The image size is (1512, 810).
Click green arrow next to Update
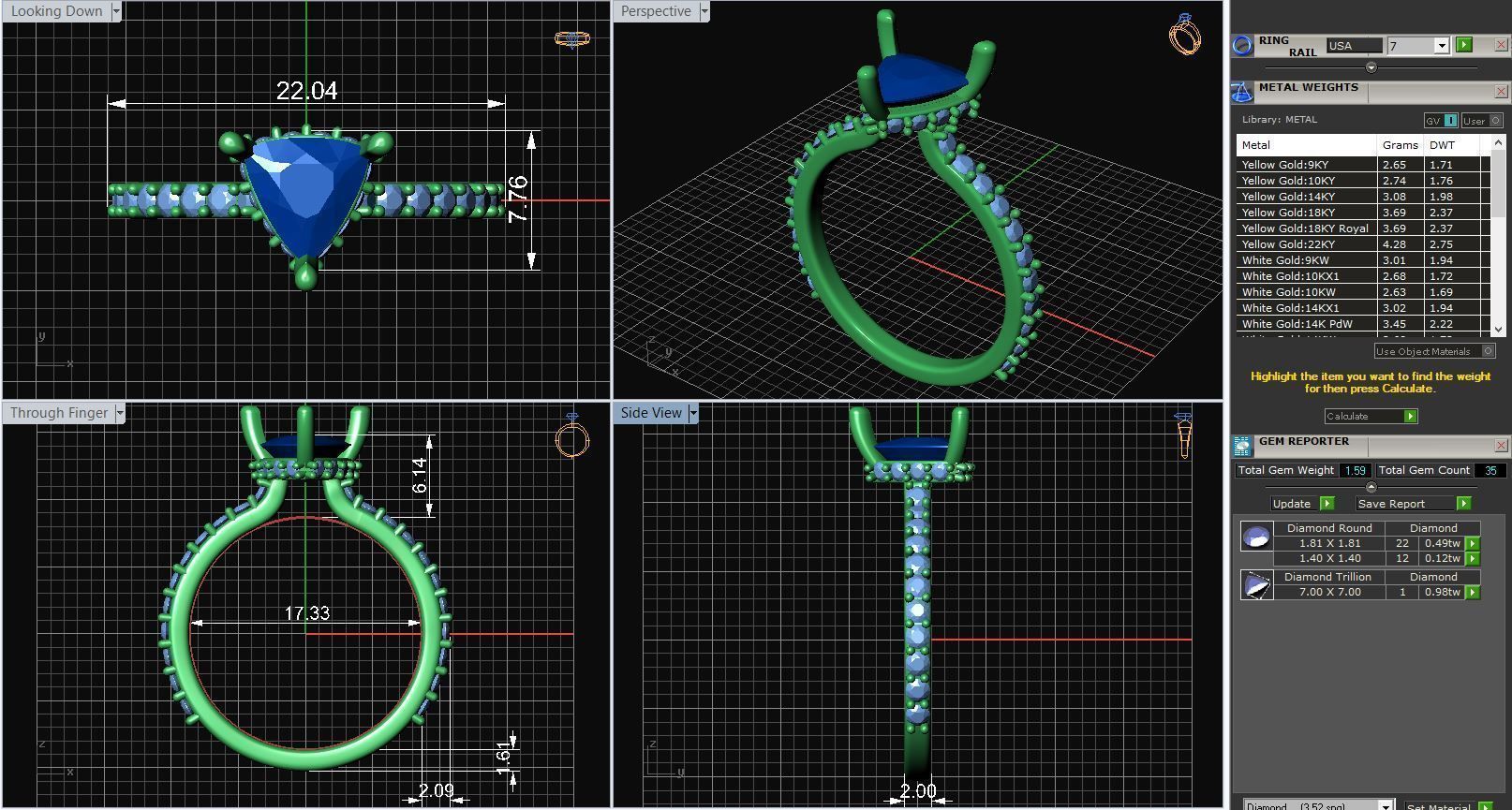click(1327, 503)
